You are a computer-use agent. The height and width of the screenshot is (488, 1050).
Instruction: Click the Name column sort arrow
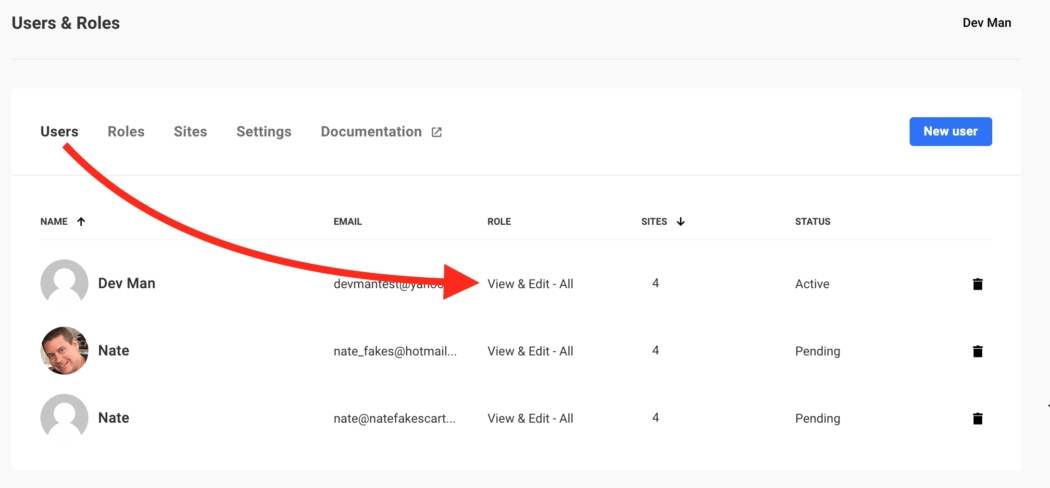click(81, 222)
